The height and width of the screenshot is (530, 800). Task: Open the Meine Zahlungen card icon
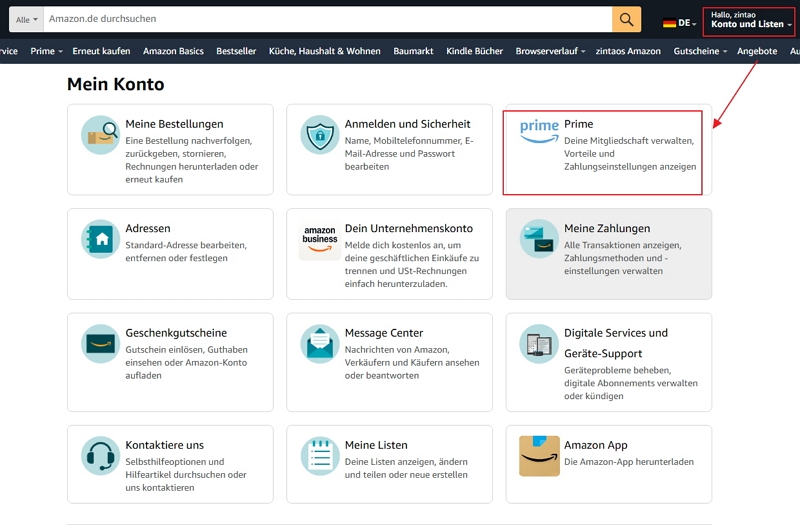[x=539, y=239]
